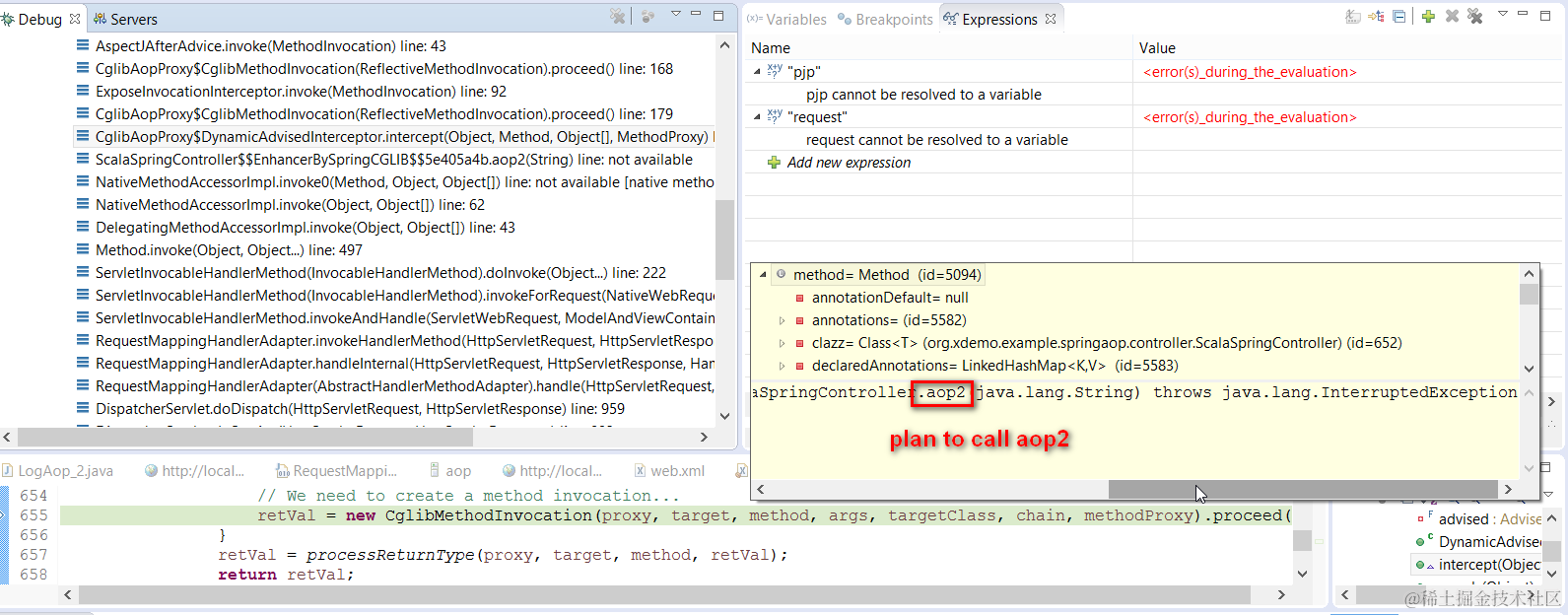Click the Debug stack vertical scrollbar thumb
Screen dimensions: 1568x615
[724, 239]
